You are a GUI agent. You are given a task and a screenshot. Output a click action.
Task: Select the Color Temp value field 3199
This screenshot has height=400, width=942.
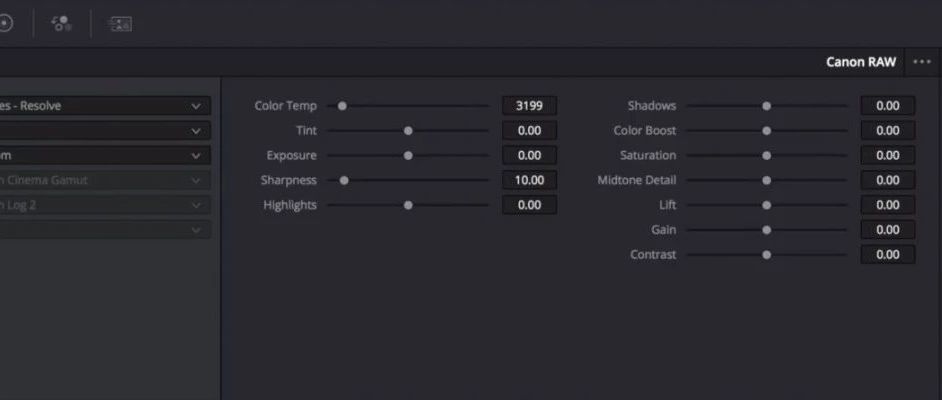pos(529,106)
